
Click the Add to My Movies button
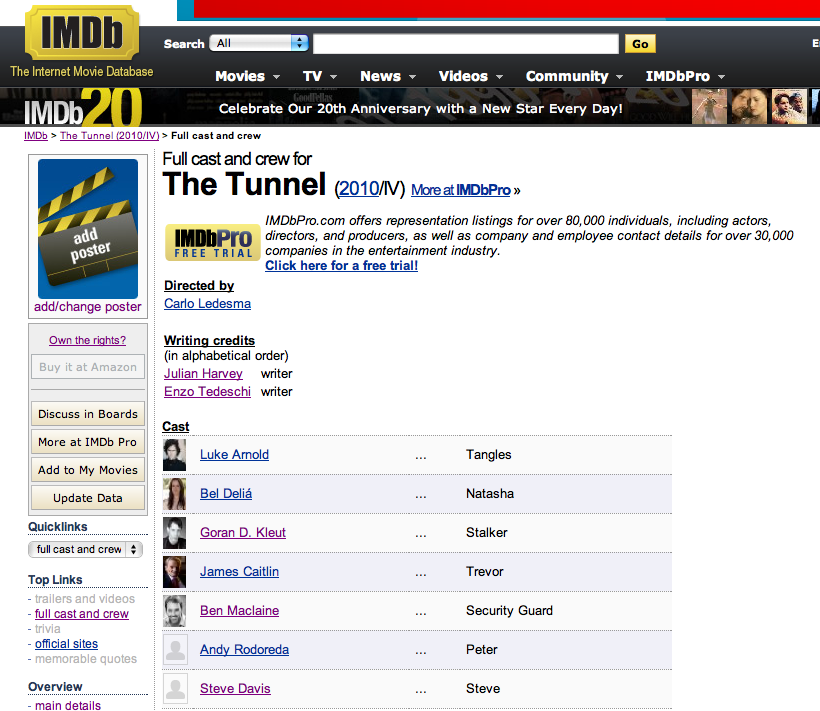pos(88,471)
